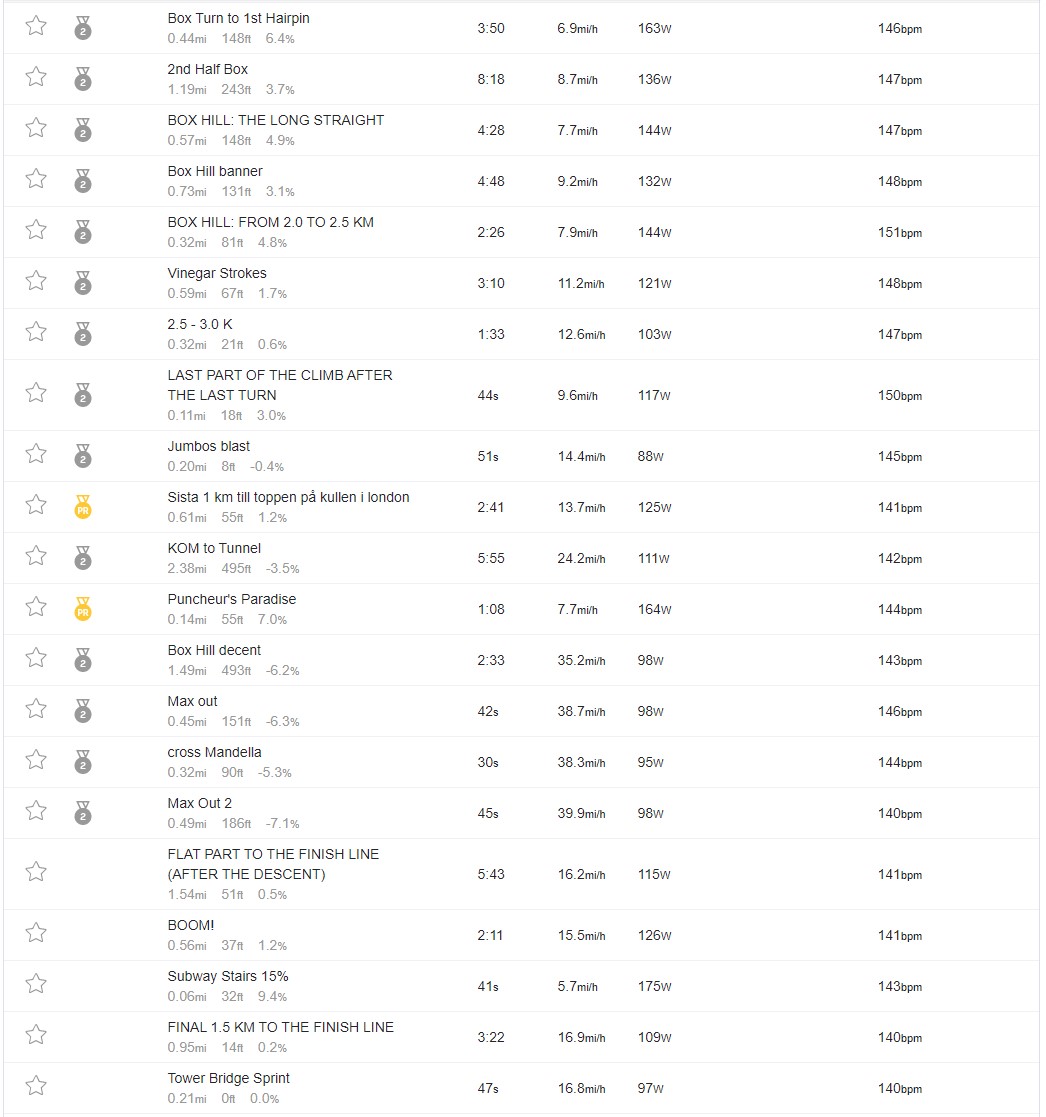The height and width of the screenshot is (1117, 1046).
Task: Click the PR medal for Puncheur's Paradise
Action: [x=83, y=608]
